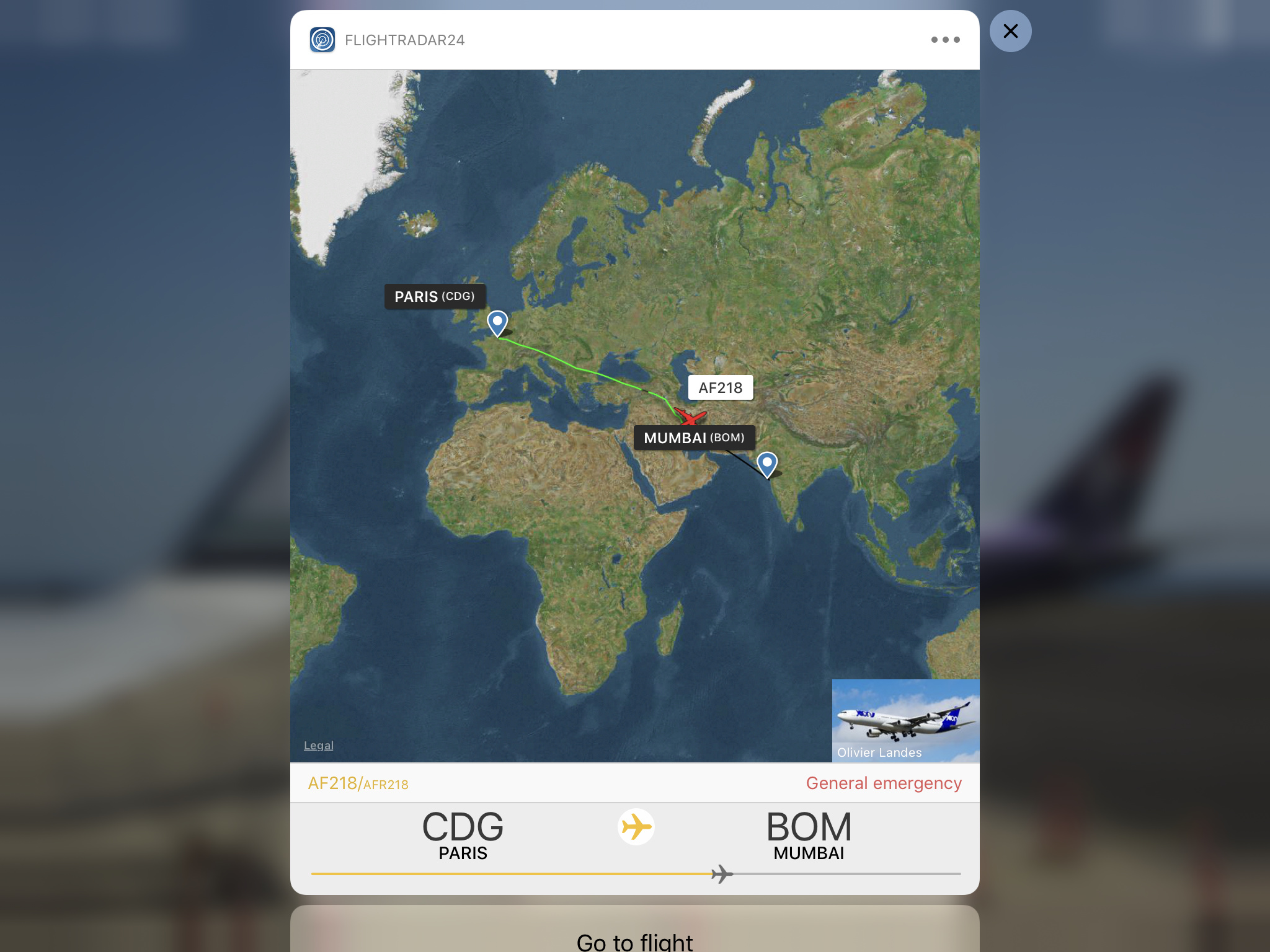Click the plane marker on the flight progress bar
This screenshot has width=1270, height=952.
[722, 874]
